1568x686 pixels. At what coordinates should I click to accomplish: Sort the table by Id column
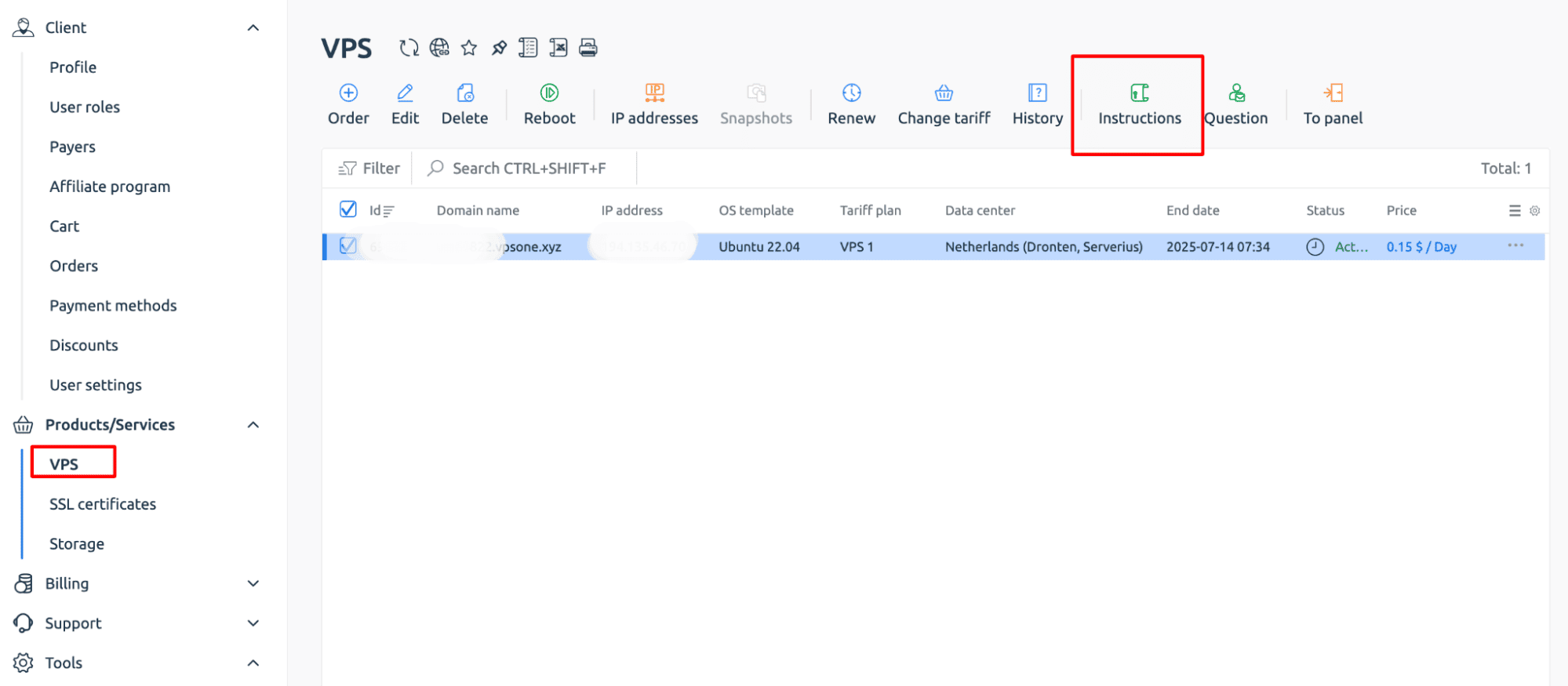[381, 210]
